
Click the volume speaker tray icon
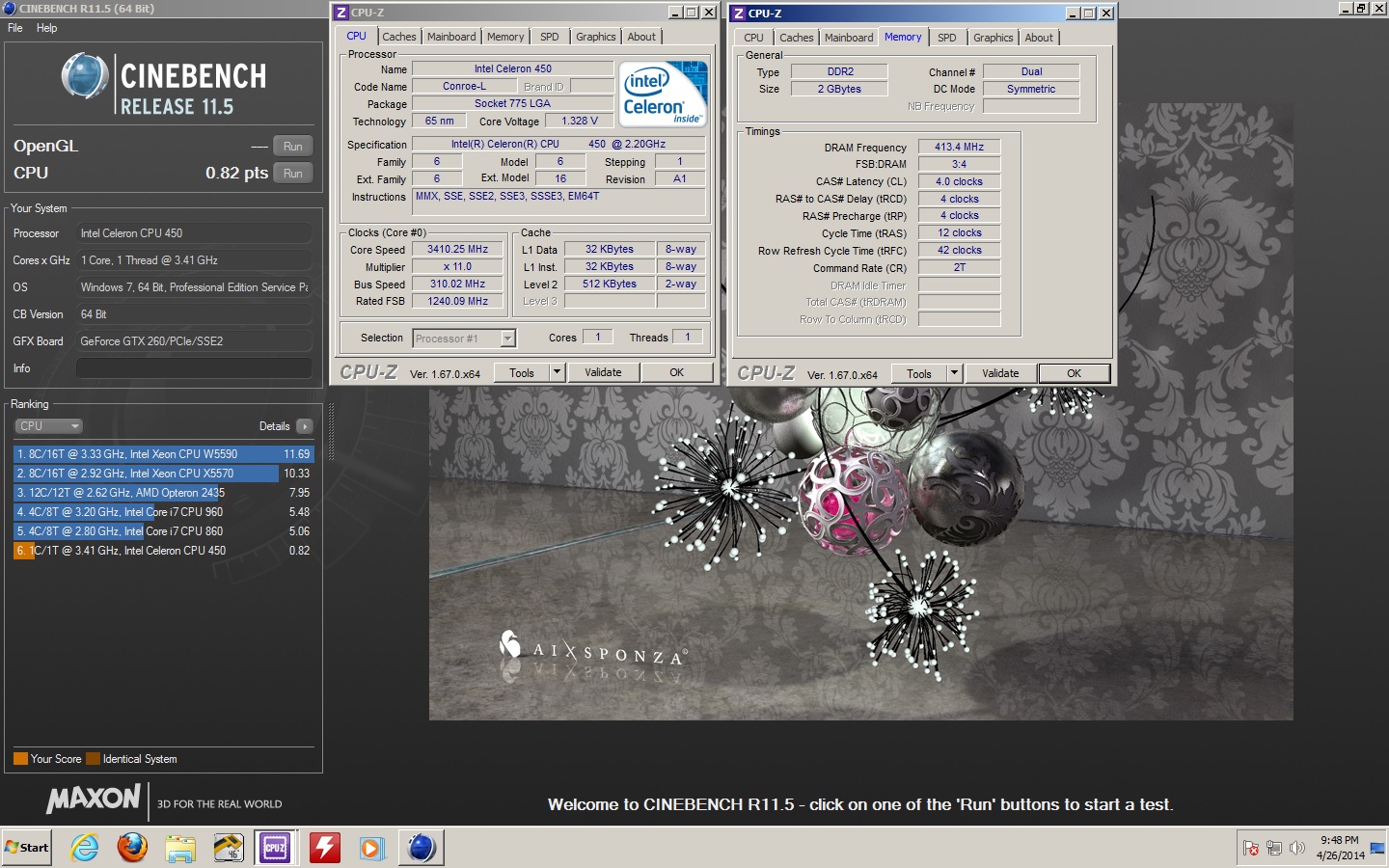1296,848
